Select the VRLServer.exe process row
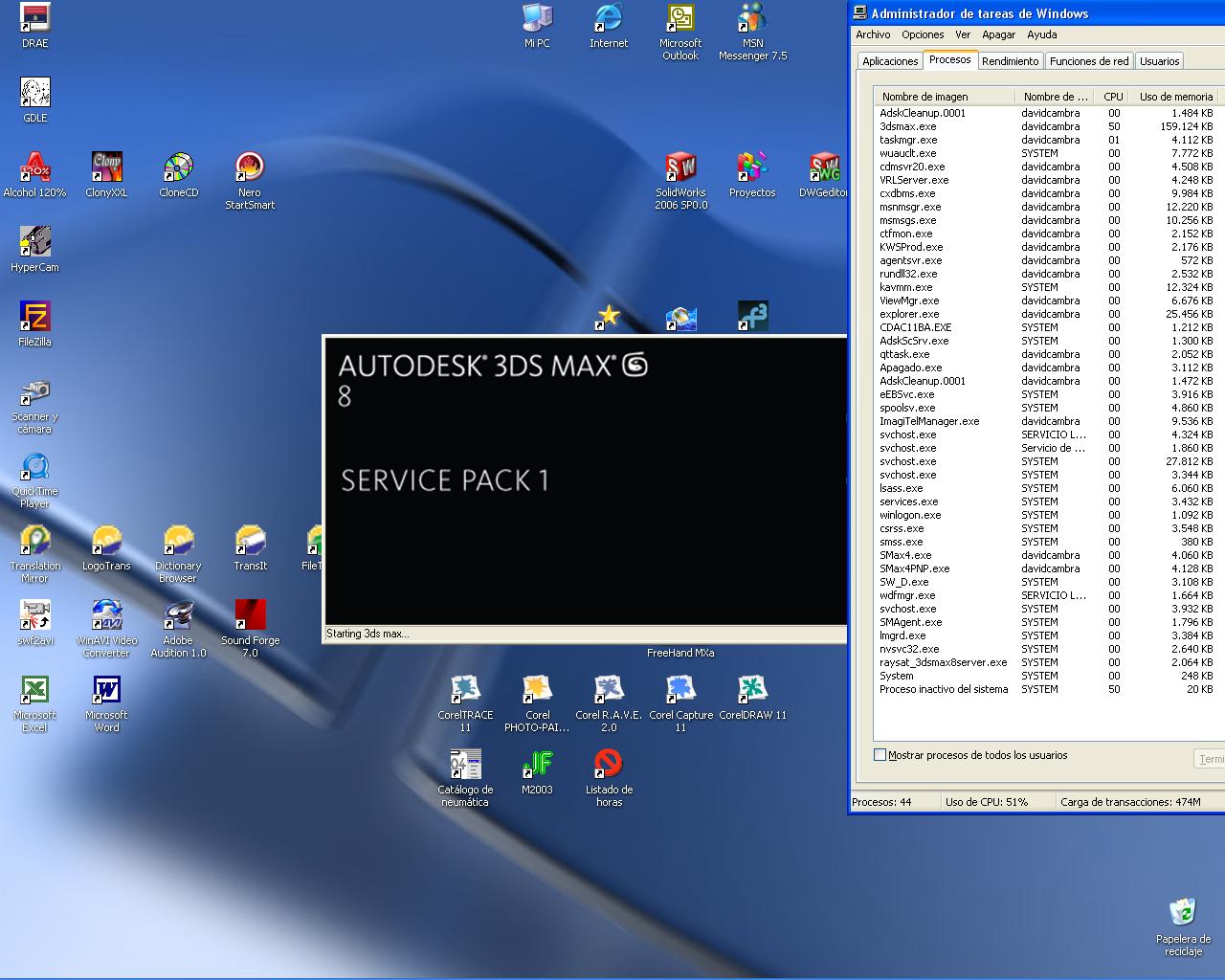The width and height of the screenshot is (1225, 980). pyautogui.click(x=1047, y=180)
